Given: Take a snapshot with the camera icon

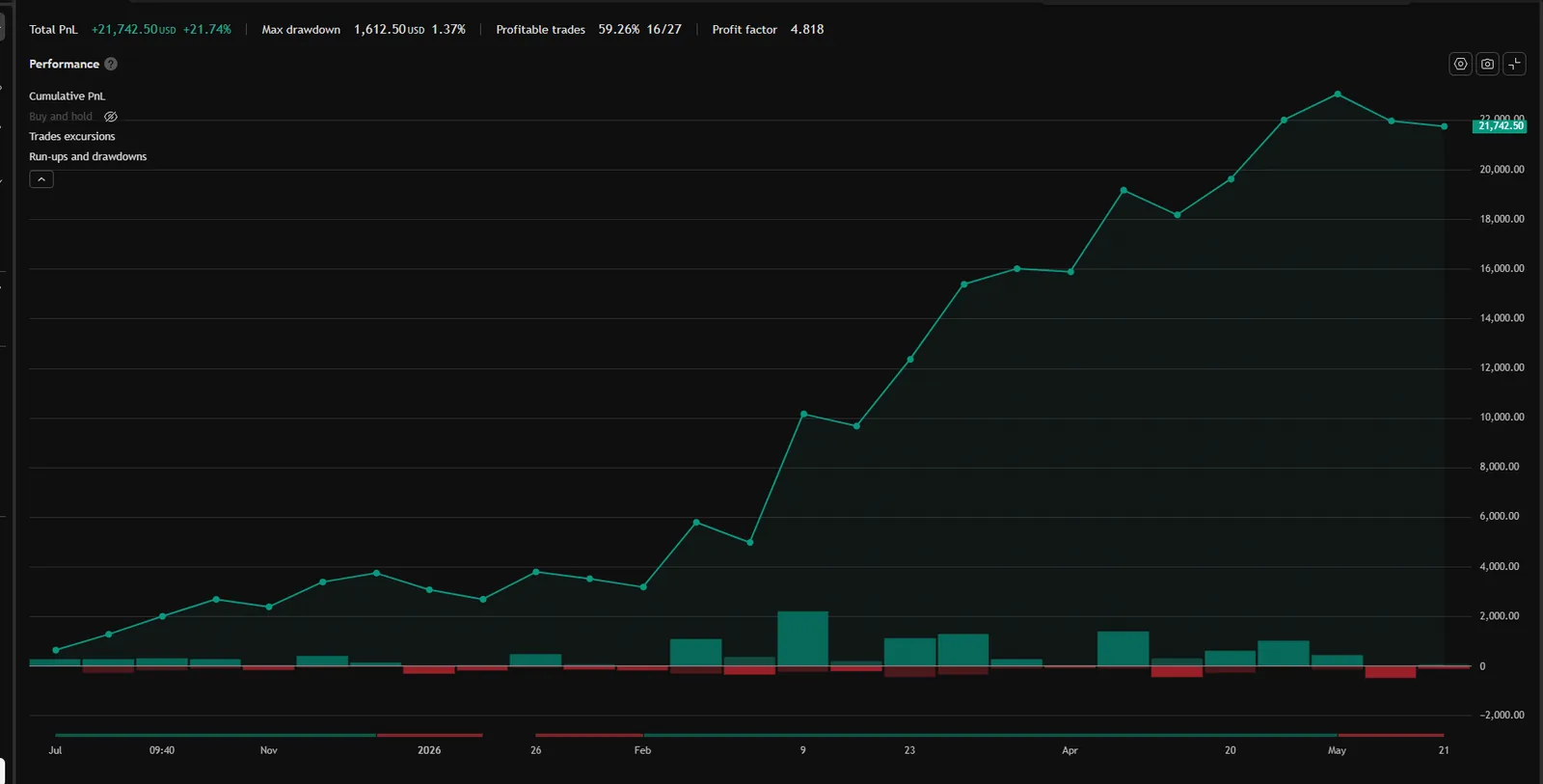Looking at the screenshot, I should coord(1487,64).
